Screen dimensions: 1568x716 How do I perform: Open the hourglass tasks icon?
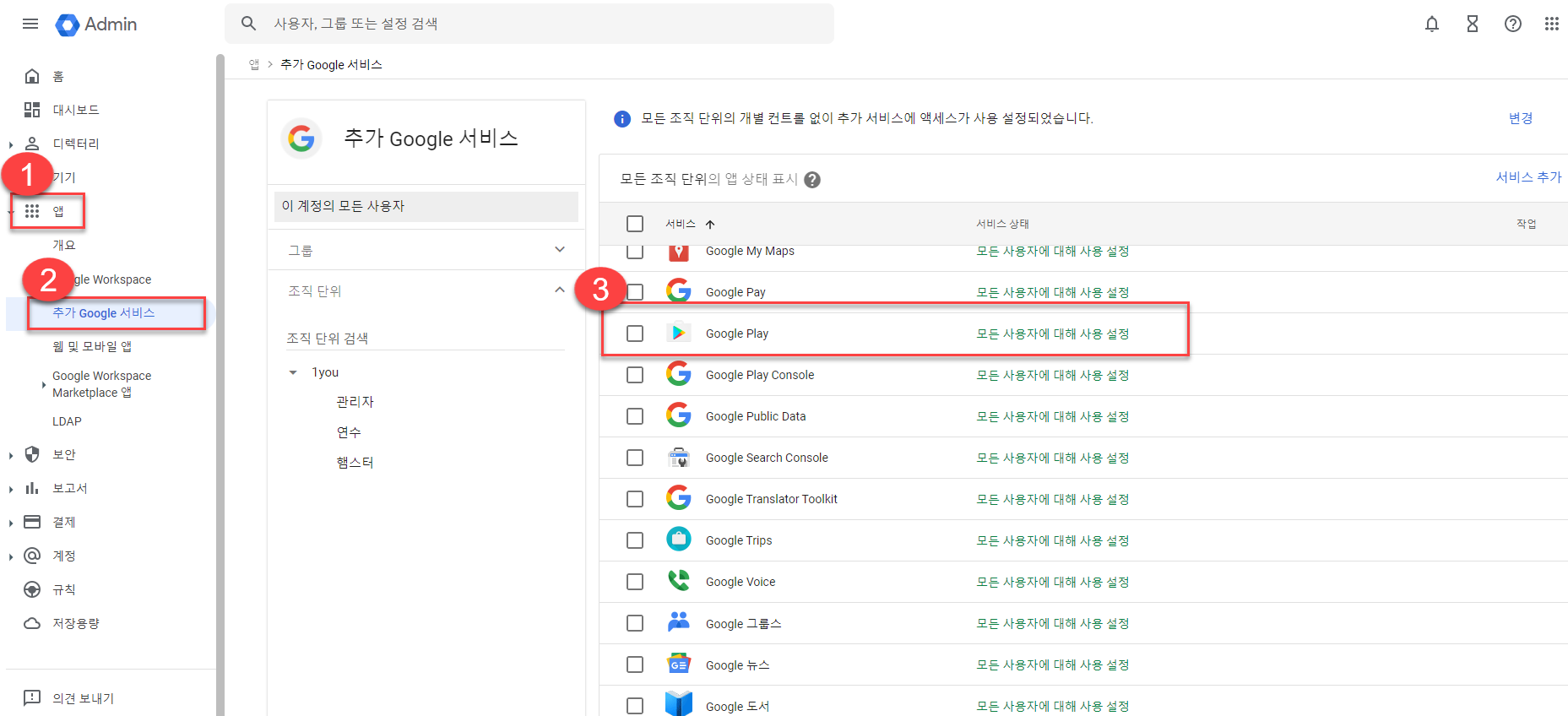1473,24
